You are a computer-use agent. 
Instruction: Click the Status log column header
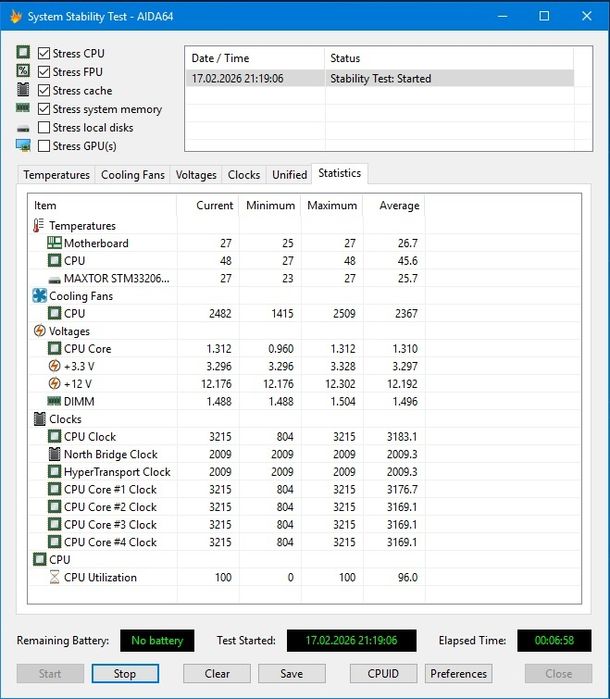pyautogui.click(x=449, y=58)
